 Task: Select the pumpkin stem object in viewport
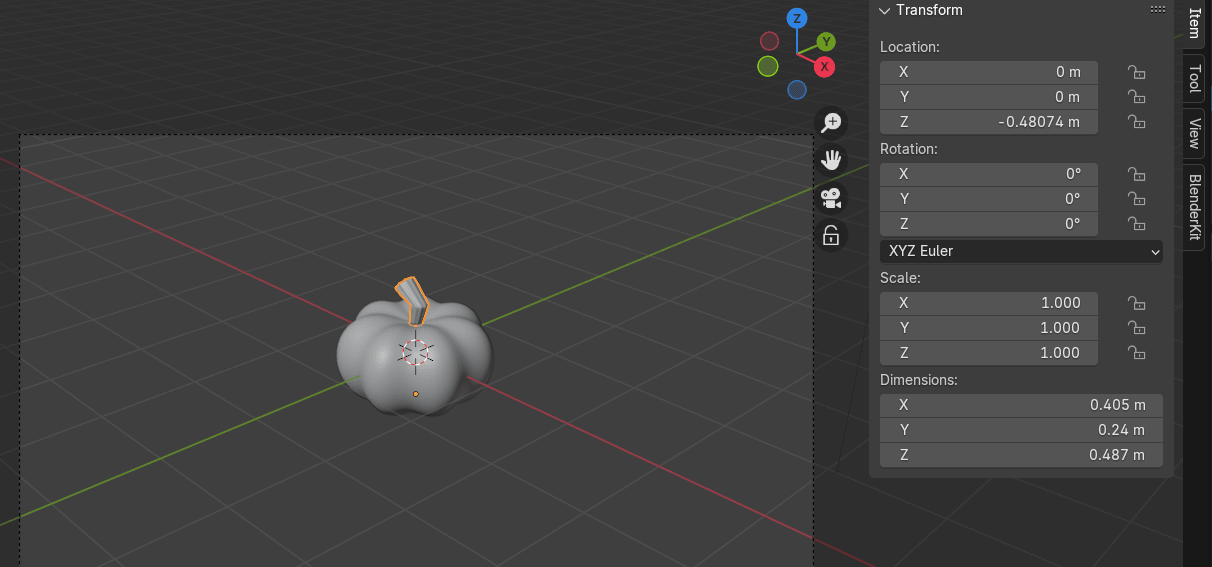[411, 300]
